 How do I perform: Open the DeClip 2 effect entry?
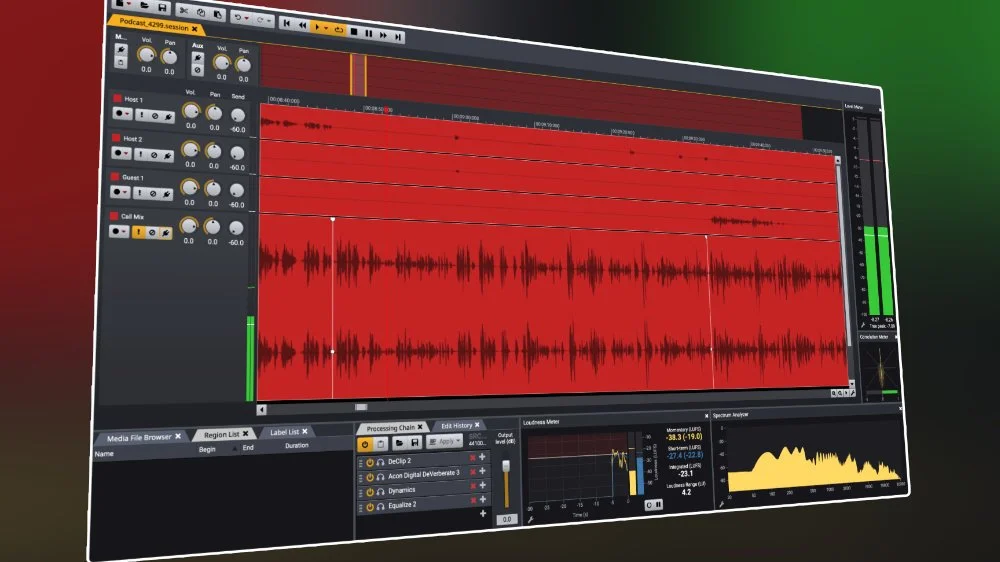(399, 461)
